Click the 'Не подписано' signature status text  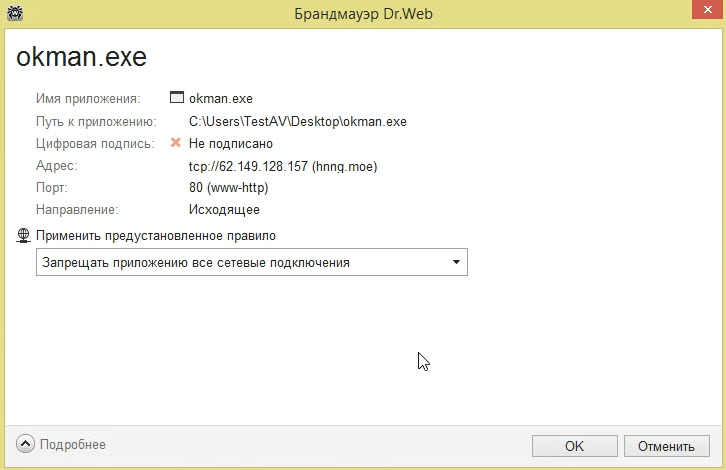pos(230,144)
